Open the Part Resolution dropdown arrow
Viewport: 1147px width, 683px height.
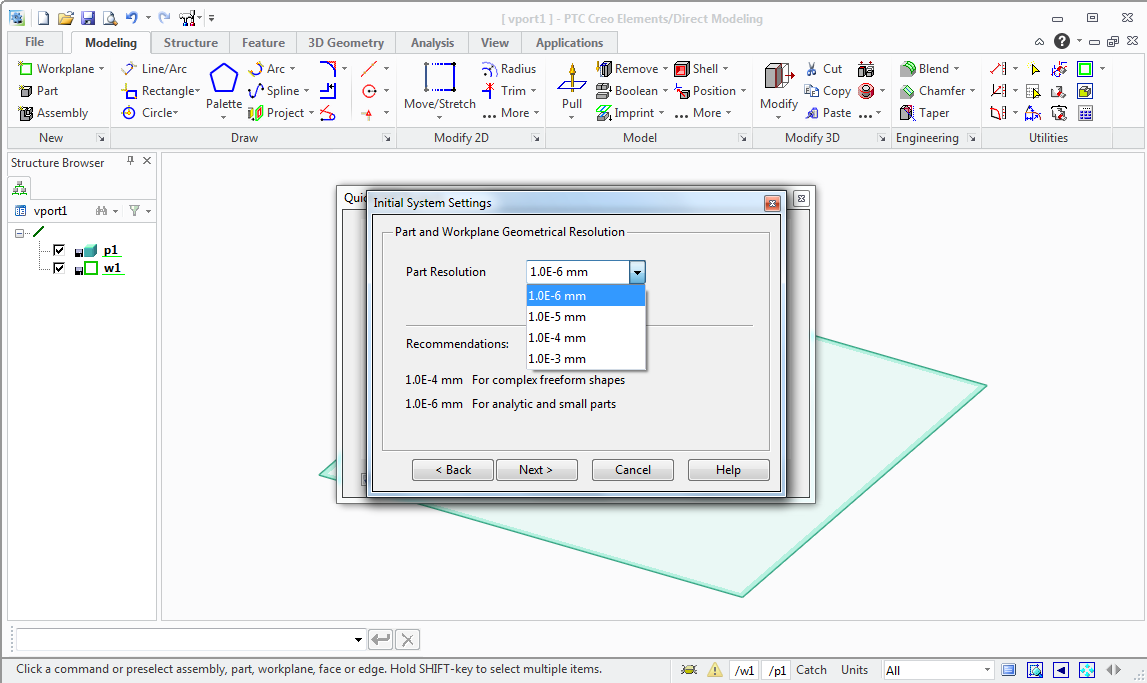(637, 272)
